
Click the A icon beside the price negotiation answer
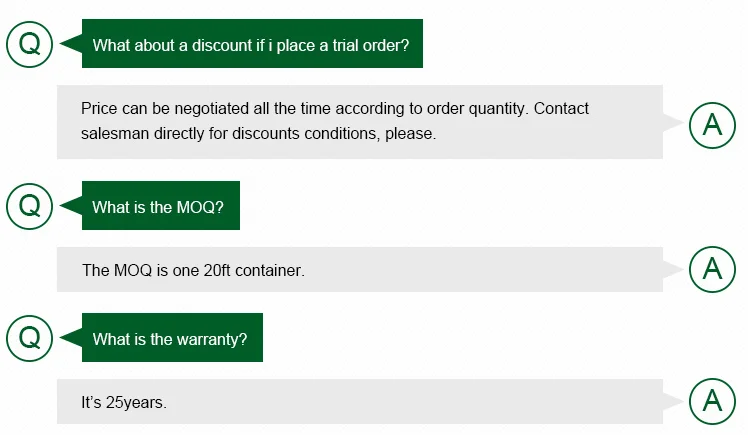(x=712, y=124)
